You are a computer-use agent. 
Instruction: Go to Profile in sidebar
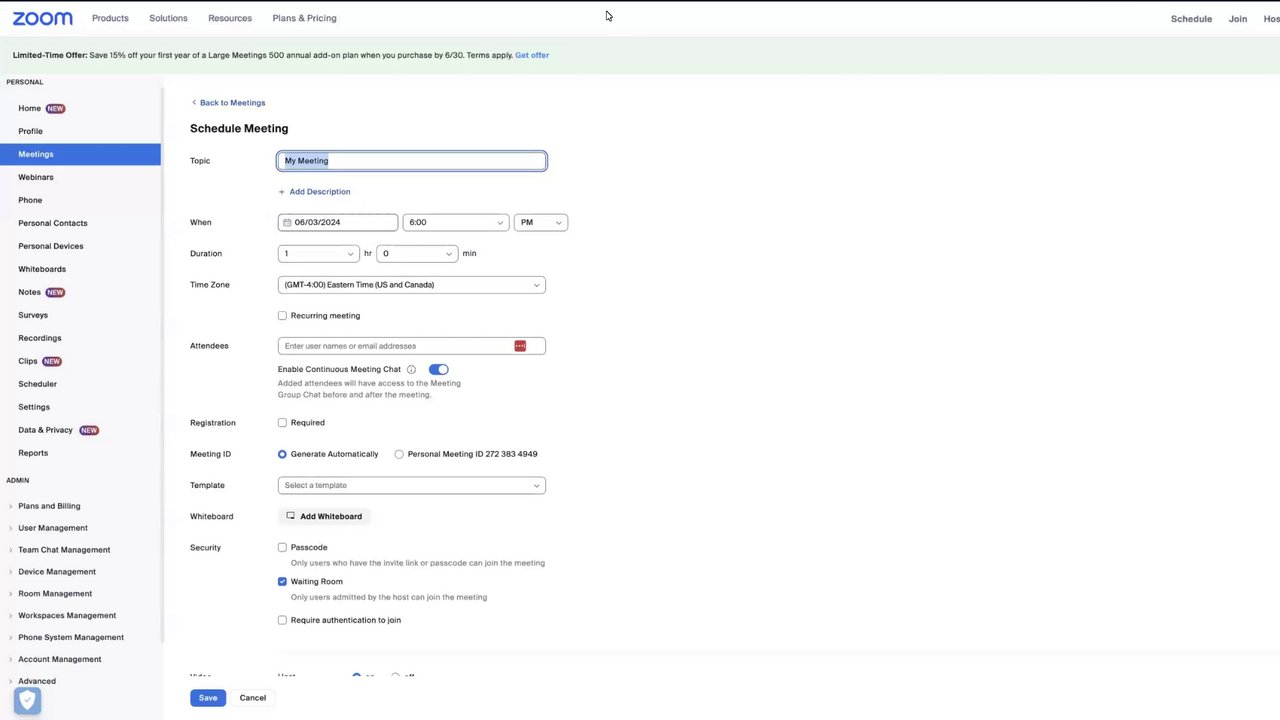(30, 131)
